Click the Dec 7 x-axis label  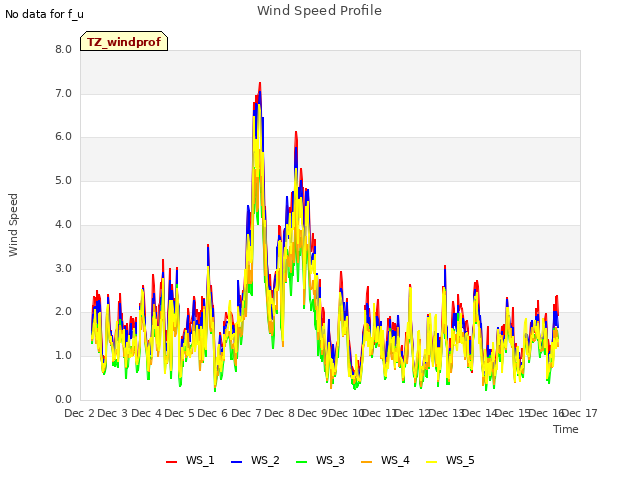(x=247, y=413)
